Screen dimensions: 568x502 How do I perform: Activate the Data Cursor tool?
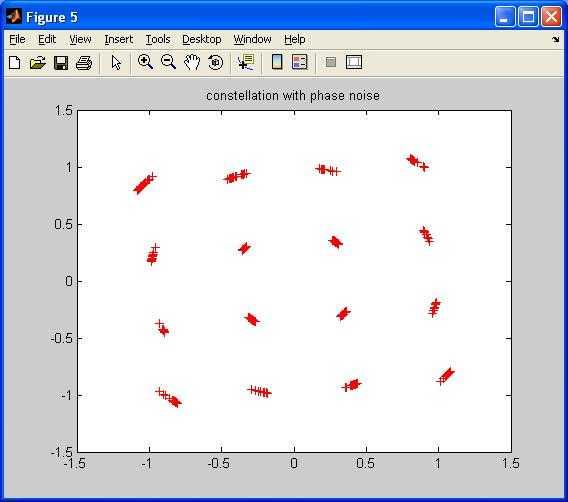(x=246, y=62)
